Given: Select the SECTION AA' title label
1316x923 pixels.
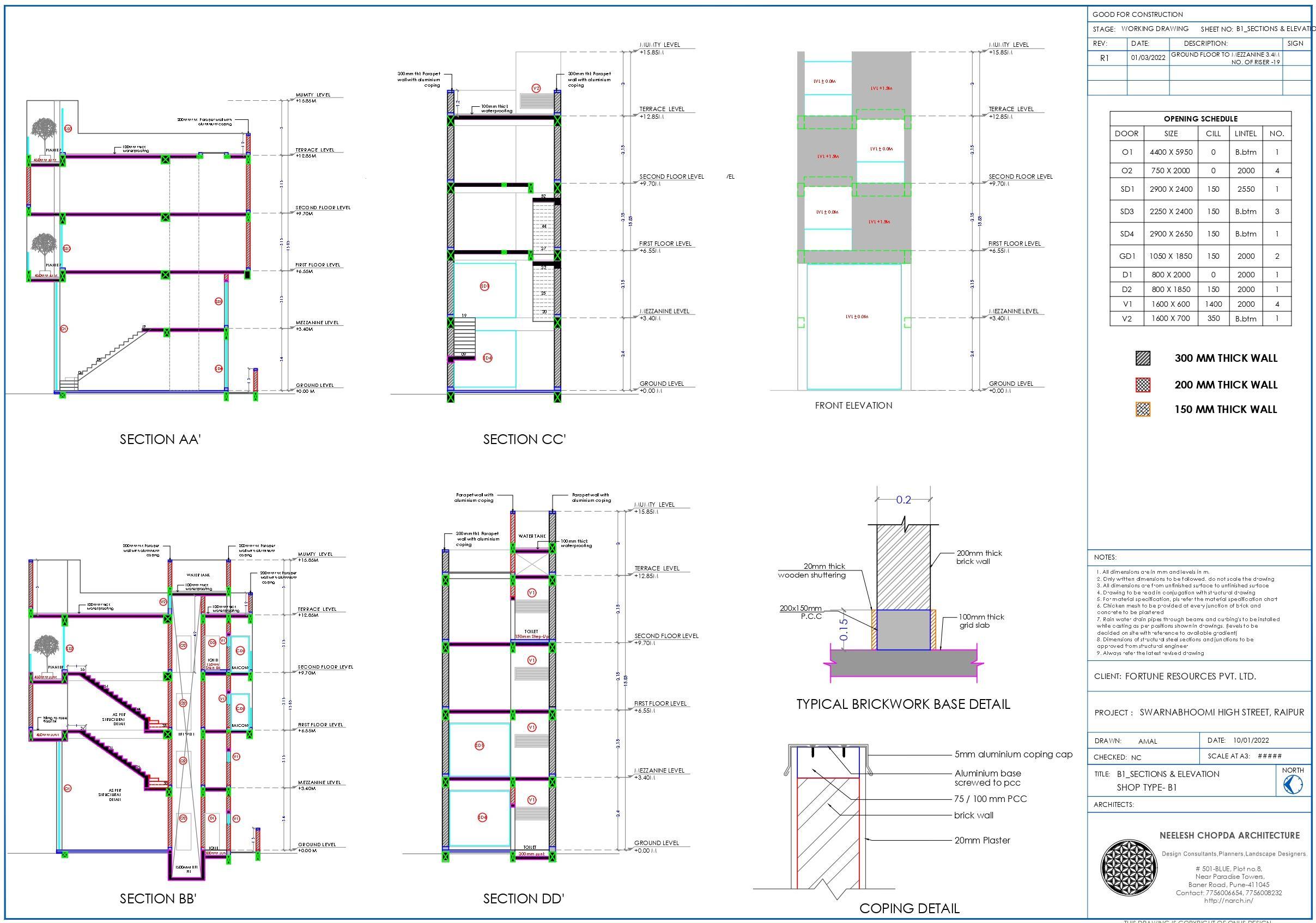Looking at the screenshot, I should click(160, 440).
